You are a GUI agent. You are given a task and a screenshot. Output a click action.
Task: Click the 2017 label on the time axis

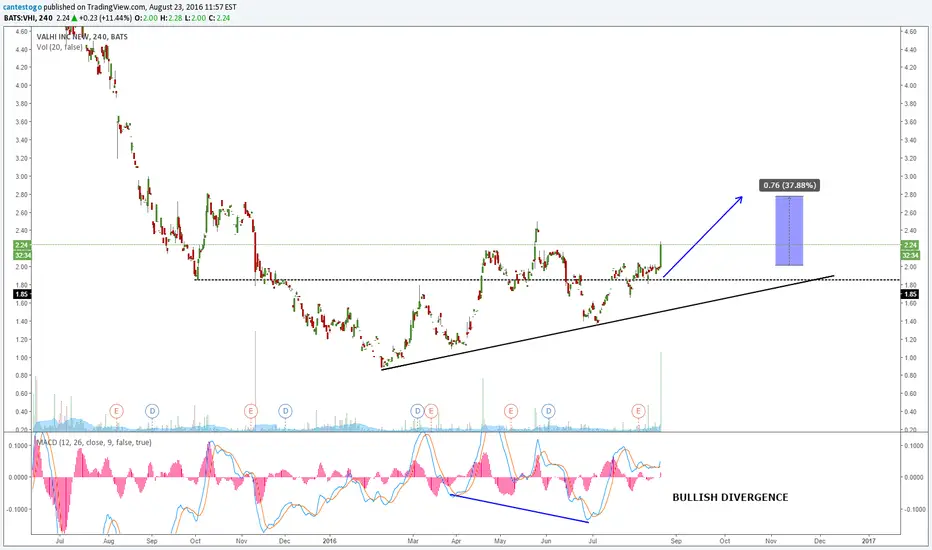[868, 541]
